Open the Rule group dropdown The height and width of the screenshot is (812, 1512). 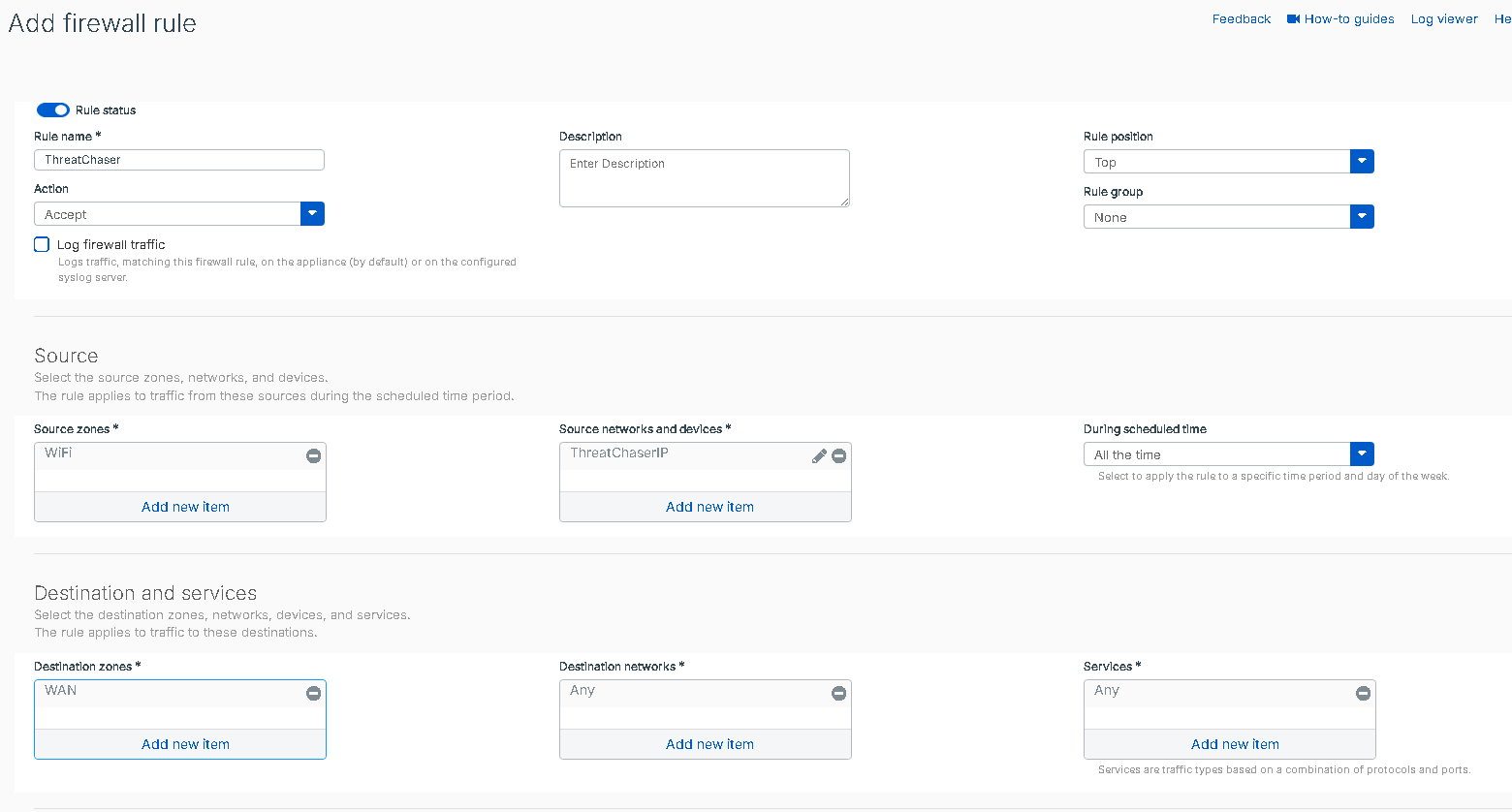[x=1362, y=217]
